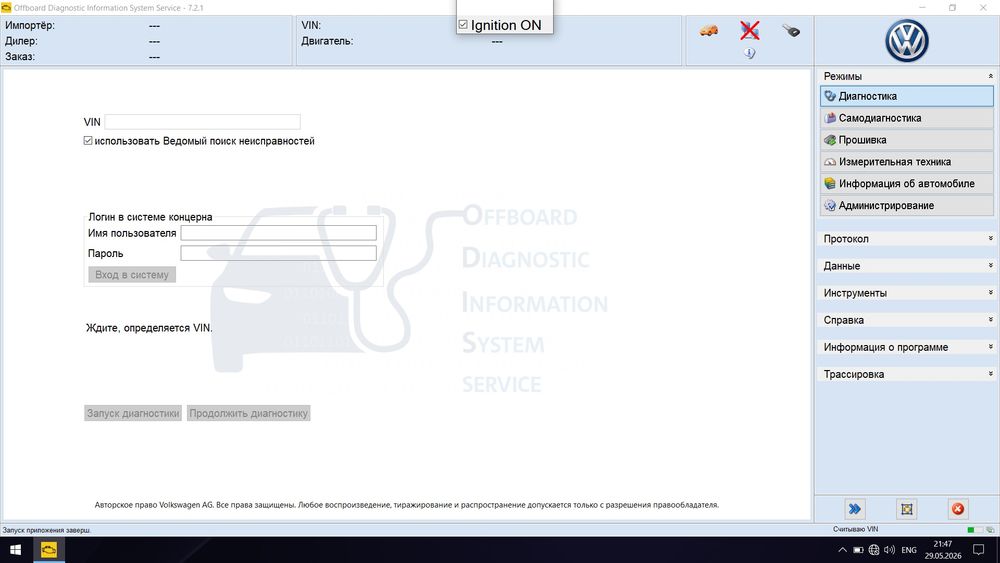Click the 'Запуск приложения заверш.' status text
Screen dimensions: 1000x563
[47, 530]
